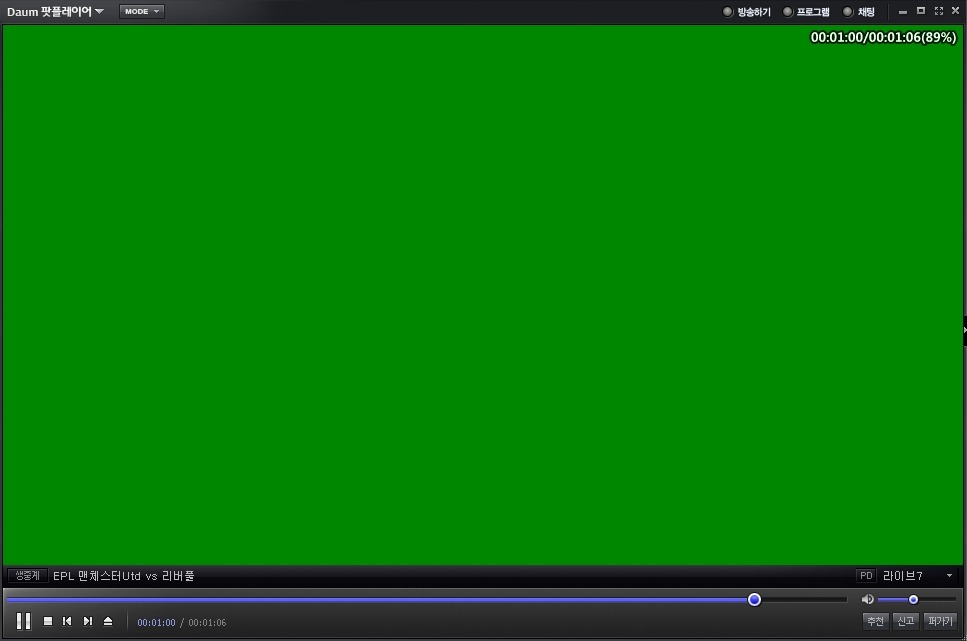Click the 퍼가기 share button
The image size is (967, 641).
coord(940,621)
